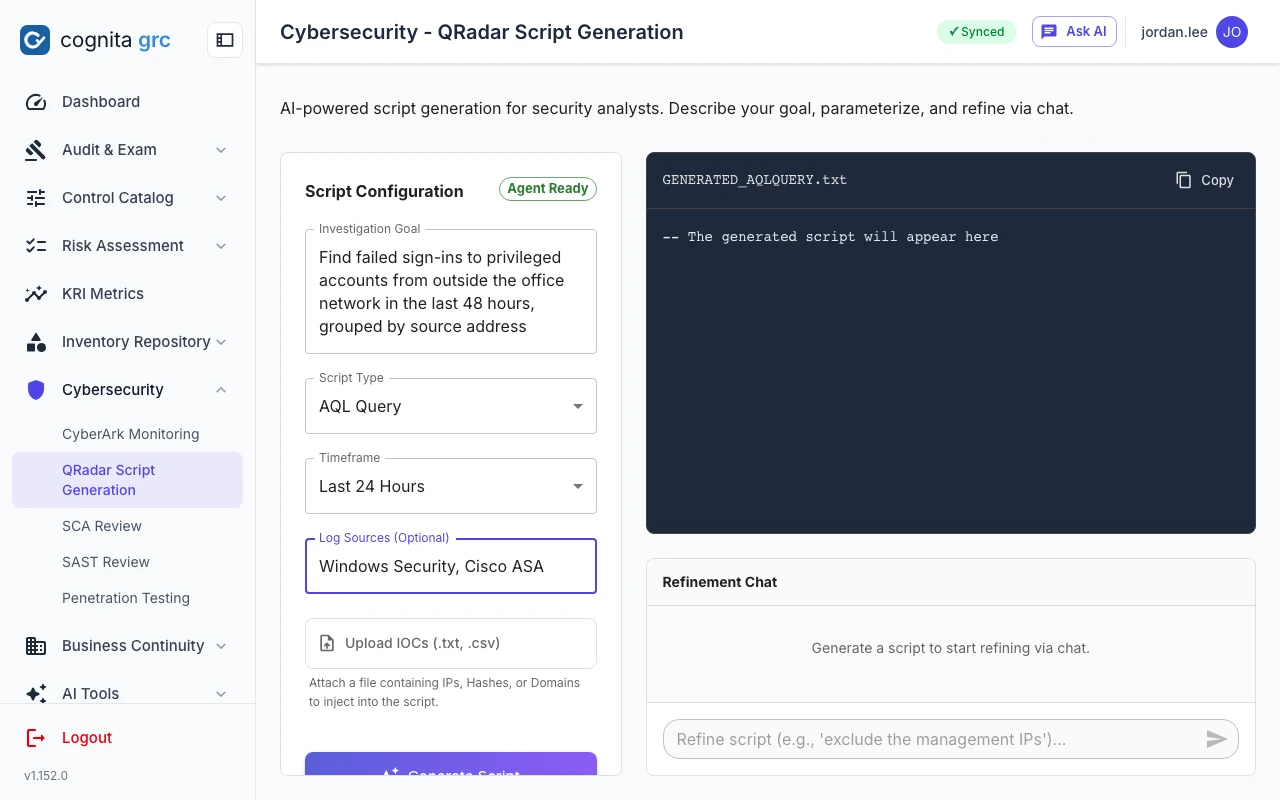Screen dimensions: 1280x800
Task: Click the Business Continuity building icon
Action: coord(36,646)
